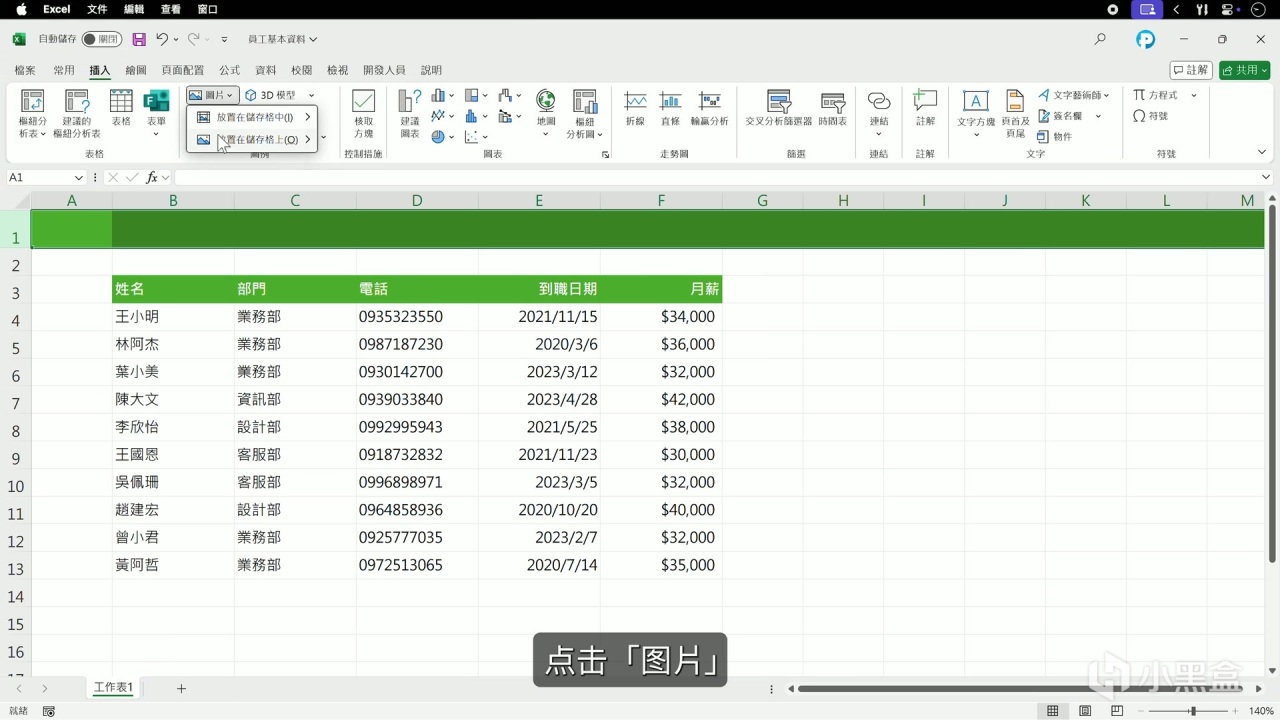Choose 放置在儲存格上 (Place over Cells)
Image resolution: width=1280 pixels, height=720 pixels.
254,140
